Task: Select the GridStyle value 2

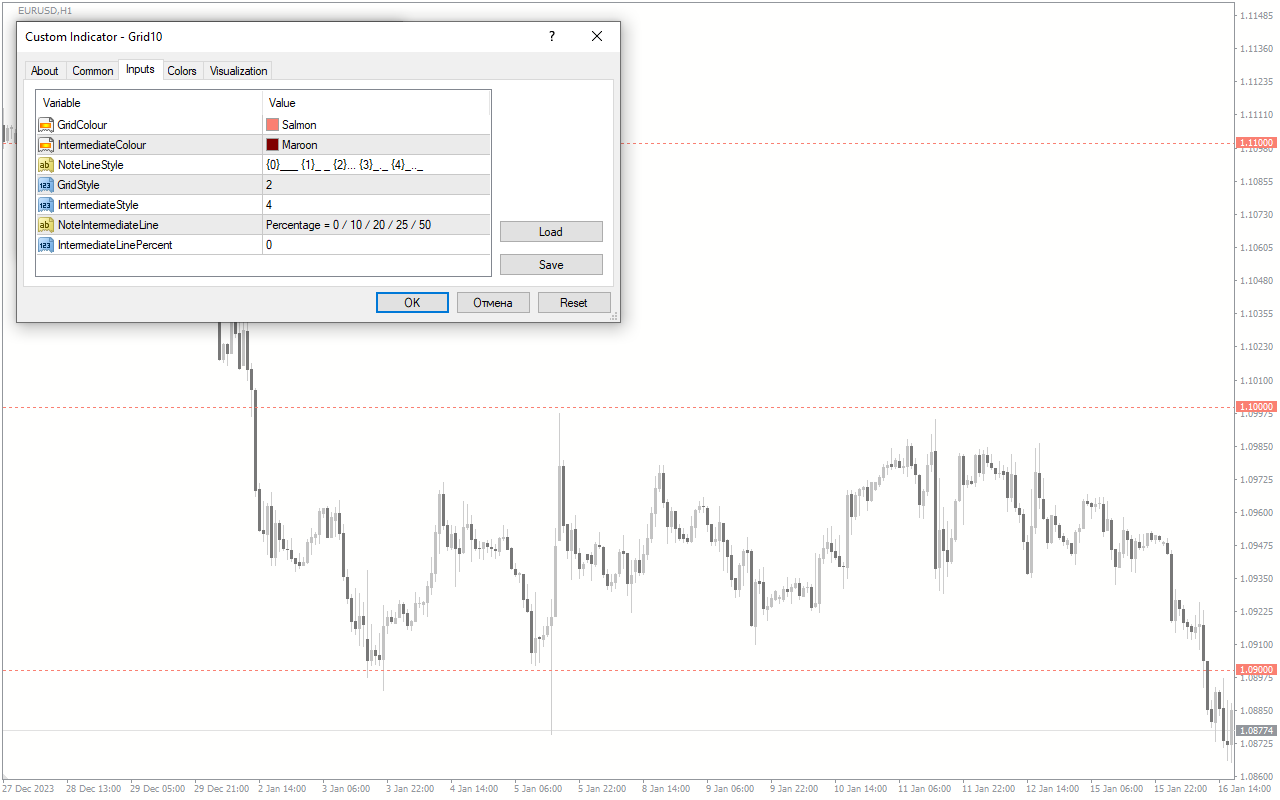Action: [377, 185]
